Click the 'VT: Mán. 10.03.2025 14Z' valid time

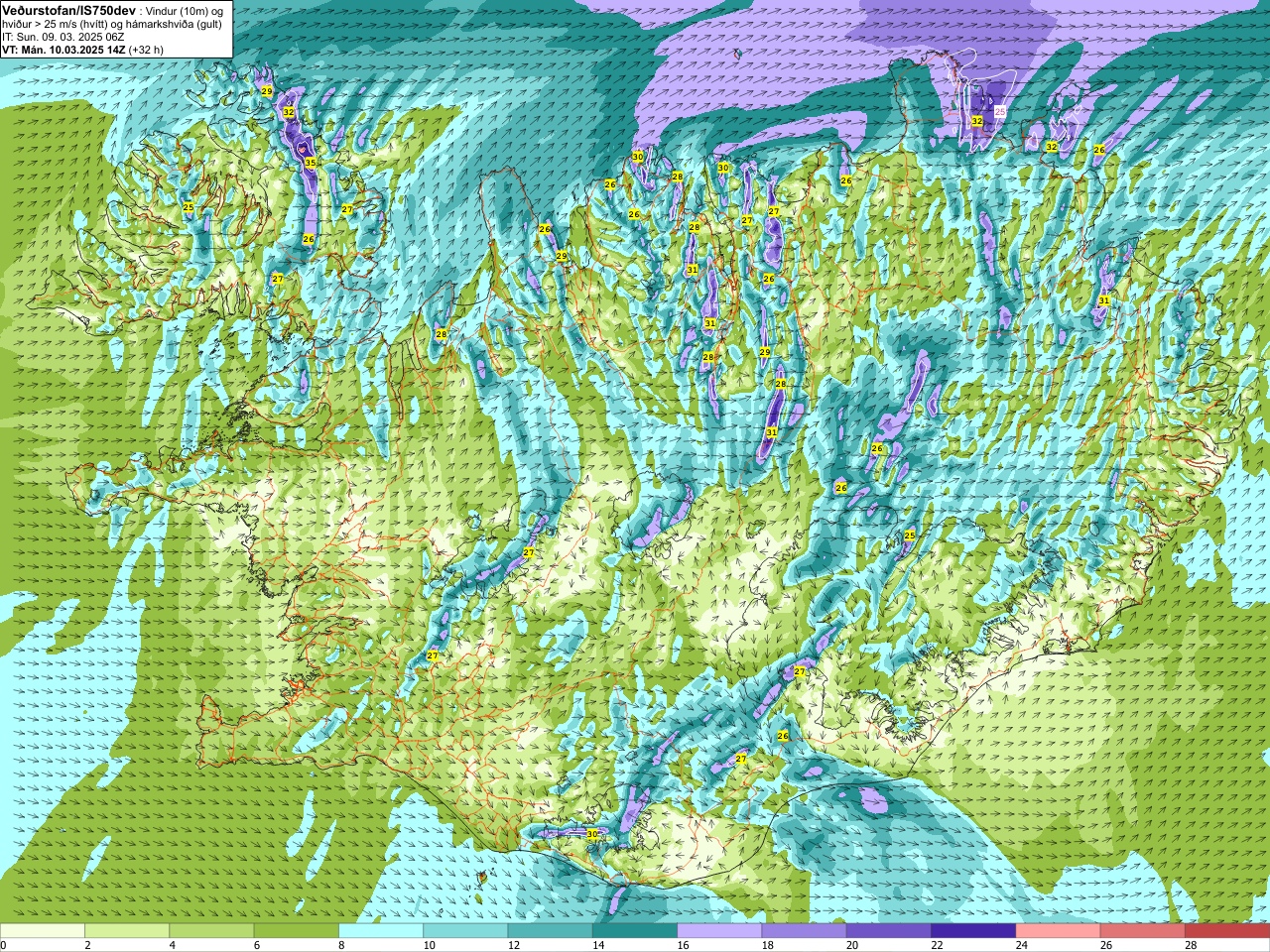click(63, 49)
